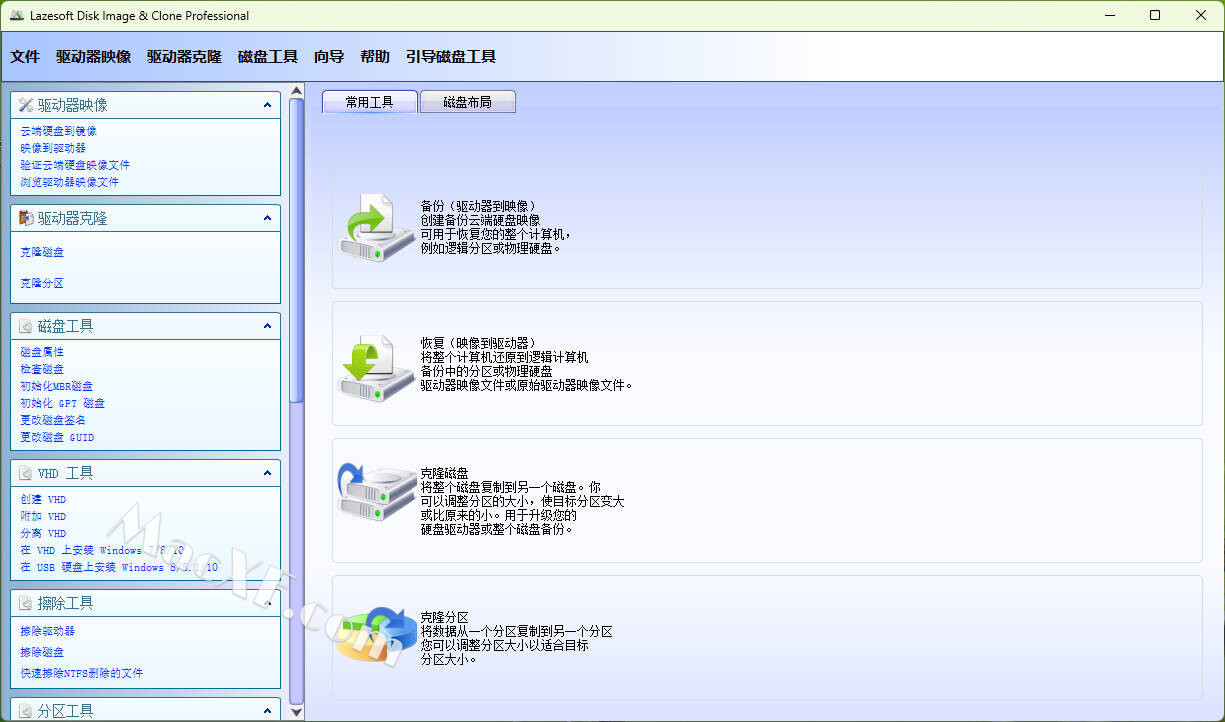The width and height of the screenshot is (1225, 722).
Task: Click the 克隆分区 card title in main panel
Action: (445, 617)
